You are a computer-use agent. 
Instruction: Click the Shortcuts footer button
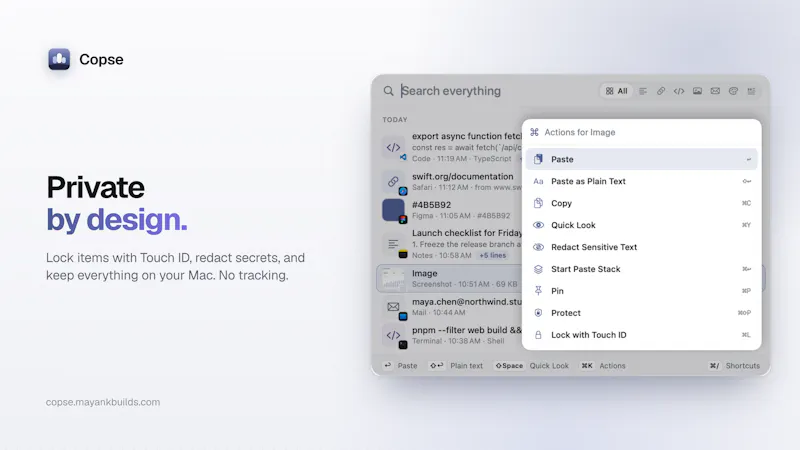tap(734, 366)
